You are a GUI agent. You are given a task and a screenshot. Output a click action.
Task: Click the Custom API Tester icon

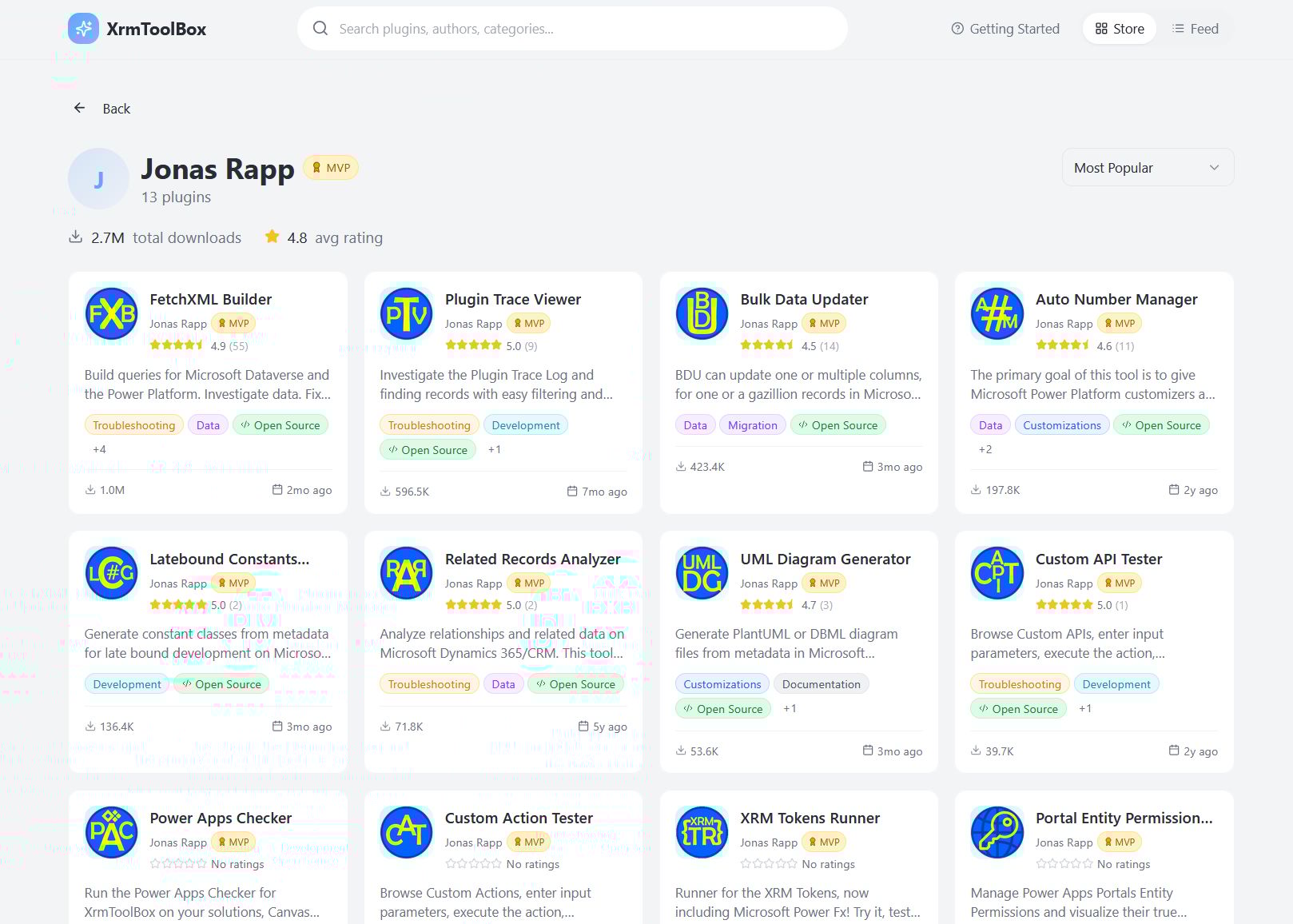[997, 573]
